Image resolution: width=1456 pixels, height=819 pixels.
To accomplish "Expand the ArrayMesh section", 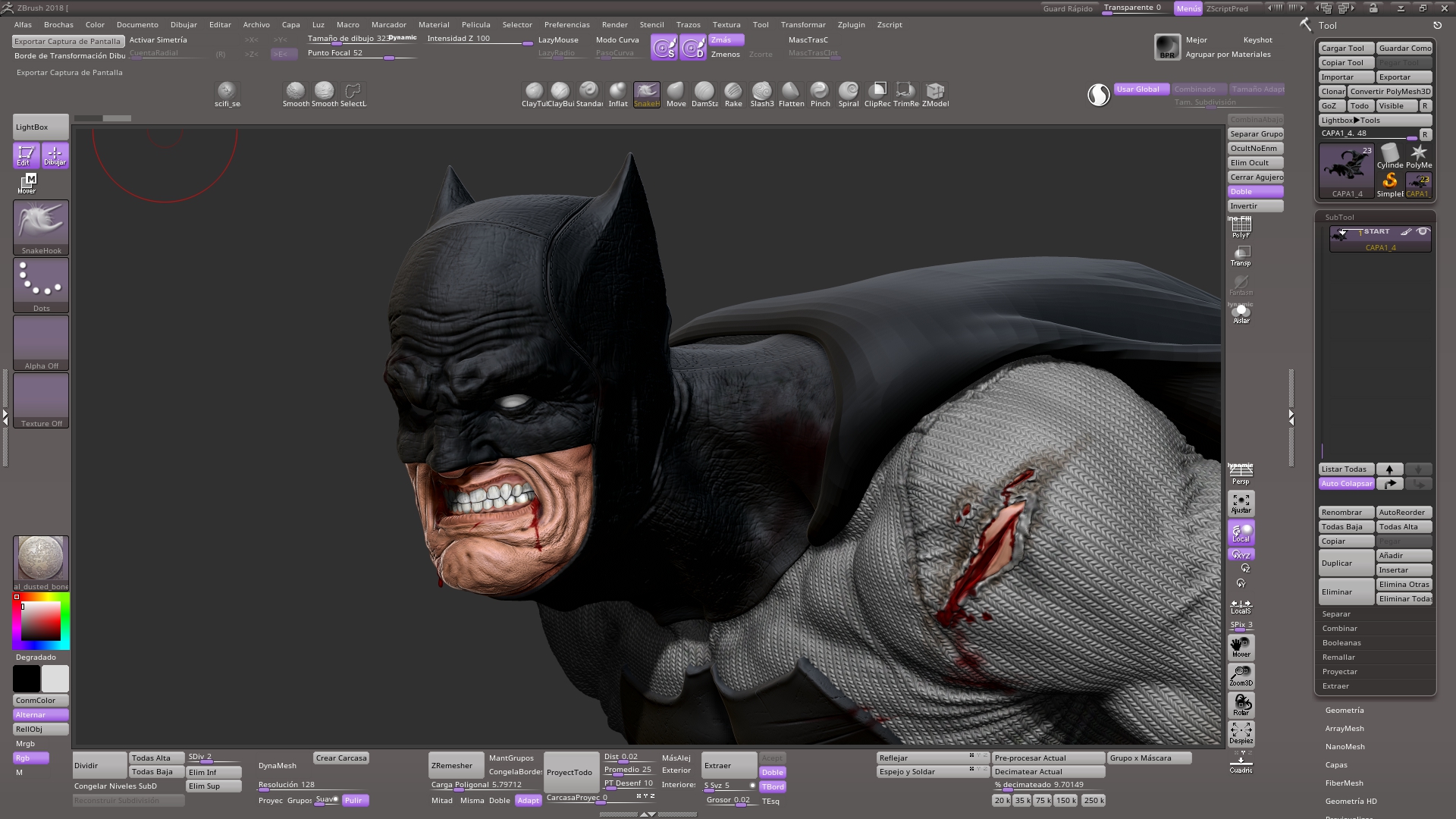I will point(1345,729).
